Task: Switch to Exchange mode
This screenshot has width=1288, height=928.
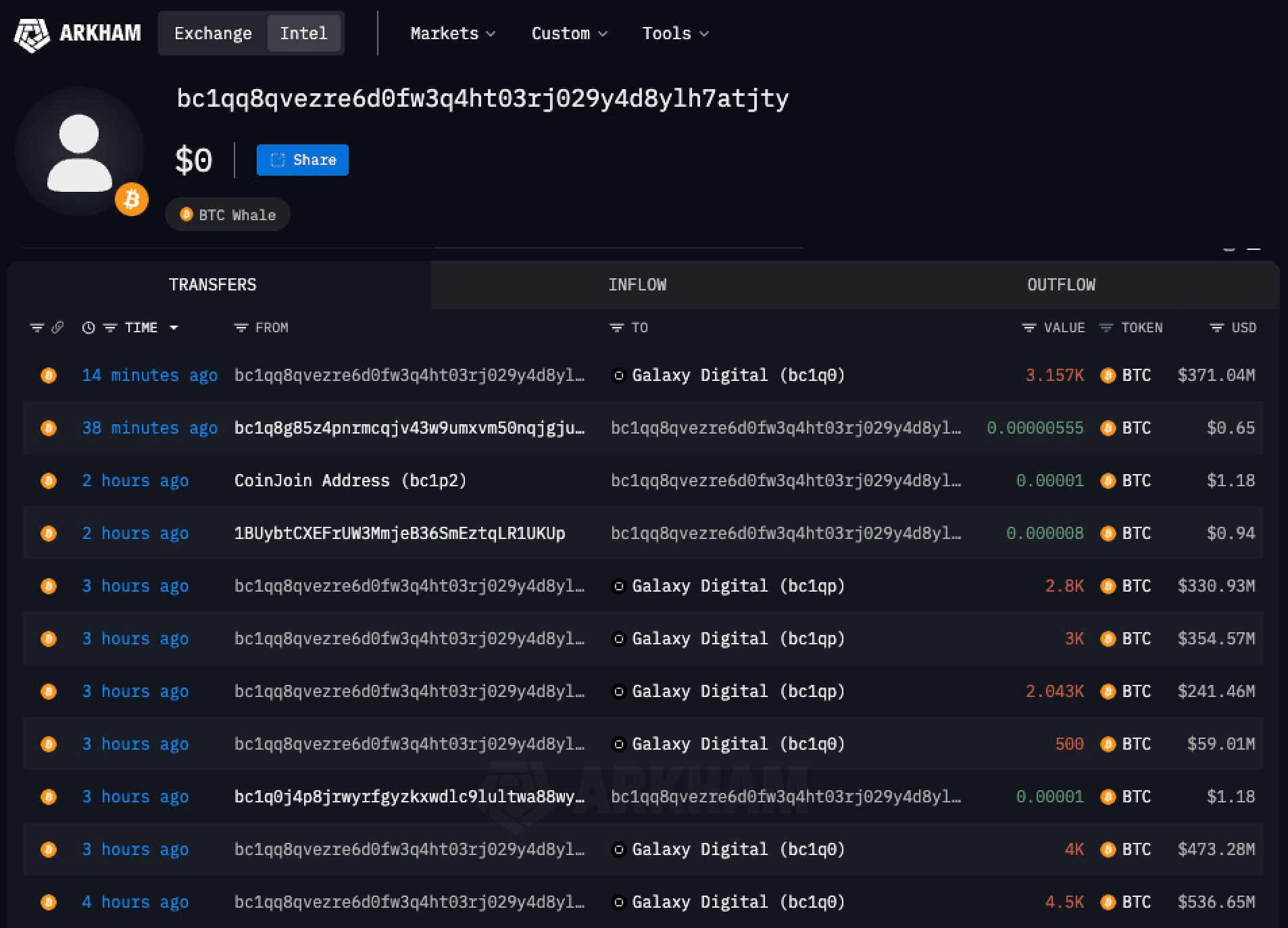Action: point(213,33)
